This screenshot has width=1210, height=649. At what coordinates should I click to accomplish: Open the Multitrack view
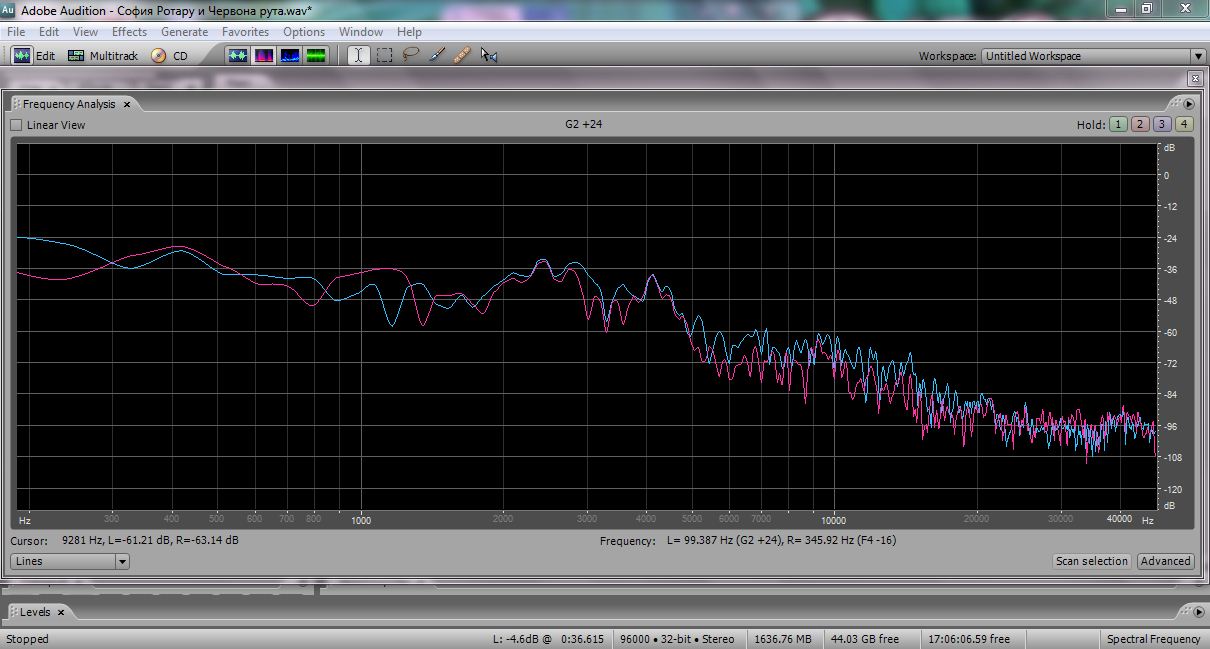click(102, 56)
